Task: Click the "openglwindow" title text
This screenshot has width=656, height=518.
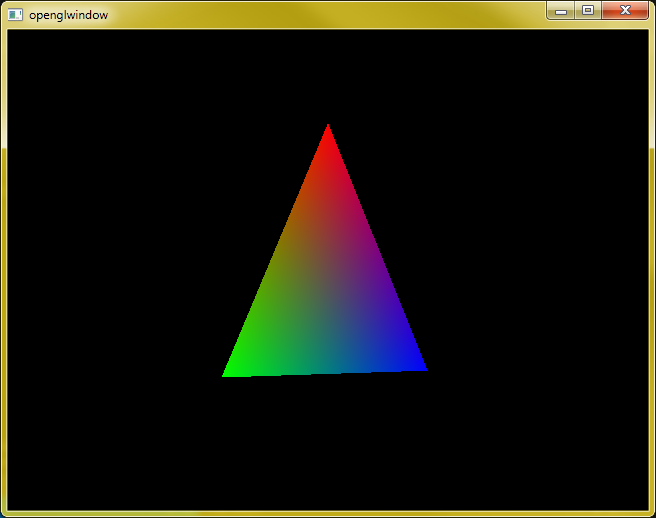Action: [69, 15]
